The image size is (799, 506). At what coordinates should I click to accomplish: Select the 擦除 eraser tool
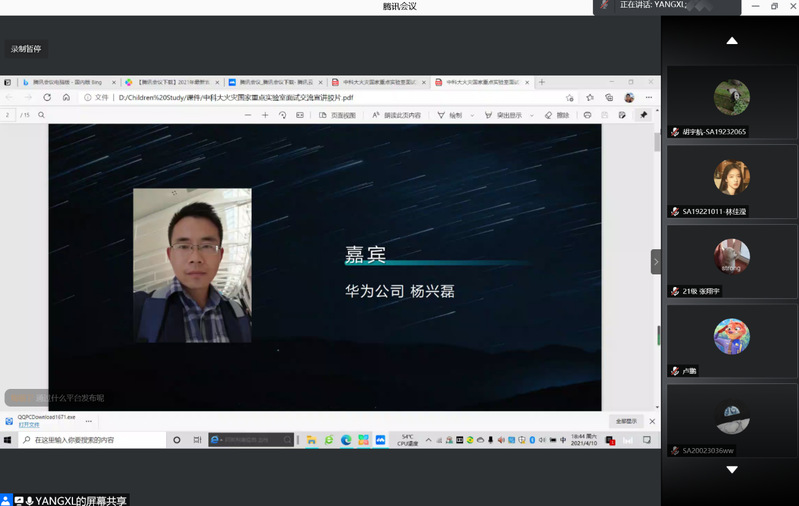pos(556,115)
